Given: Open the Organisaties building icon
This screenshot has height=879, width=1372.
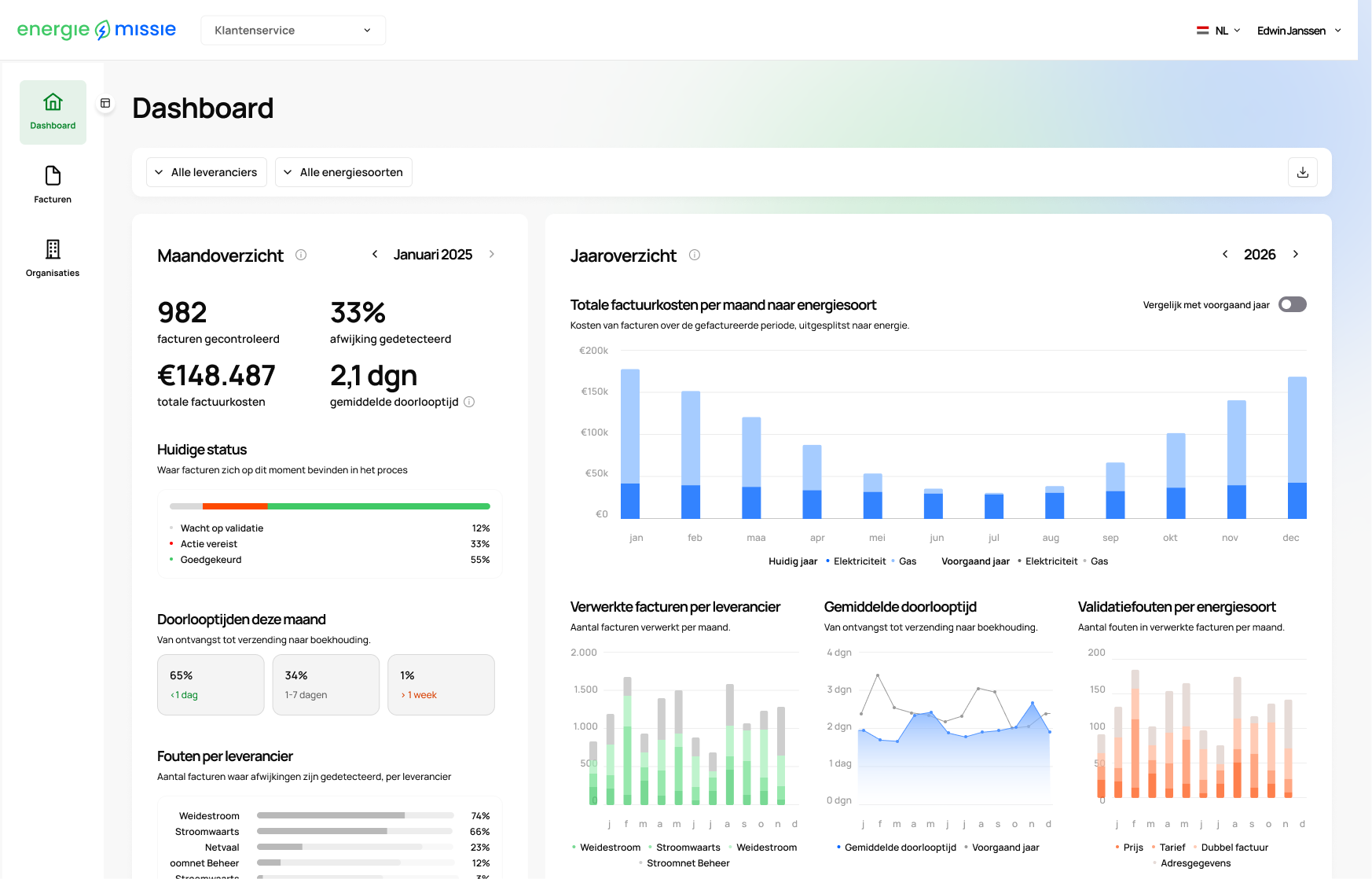Looking at the screenshot, I should click(53, 249).
